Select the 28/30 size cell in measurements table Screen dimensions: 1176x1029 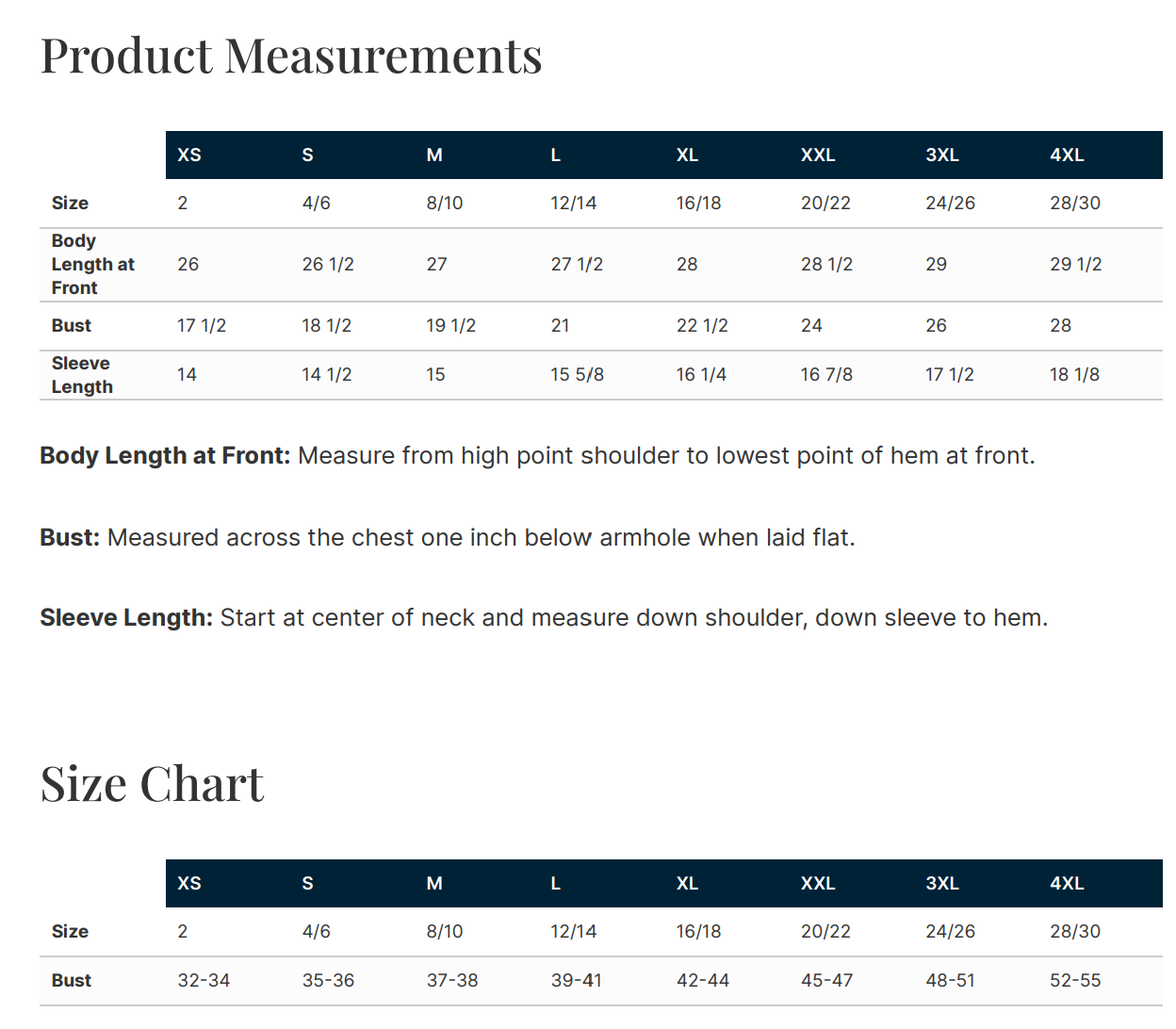pyautogui.click(x=1075, y=204)
